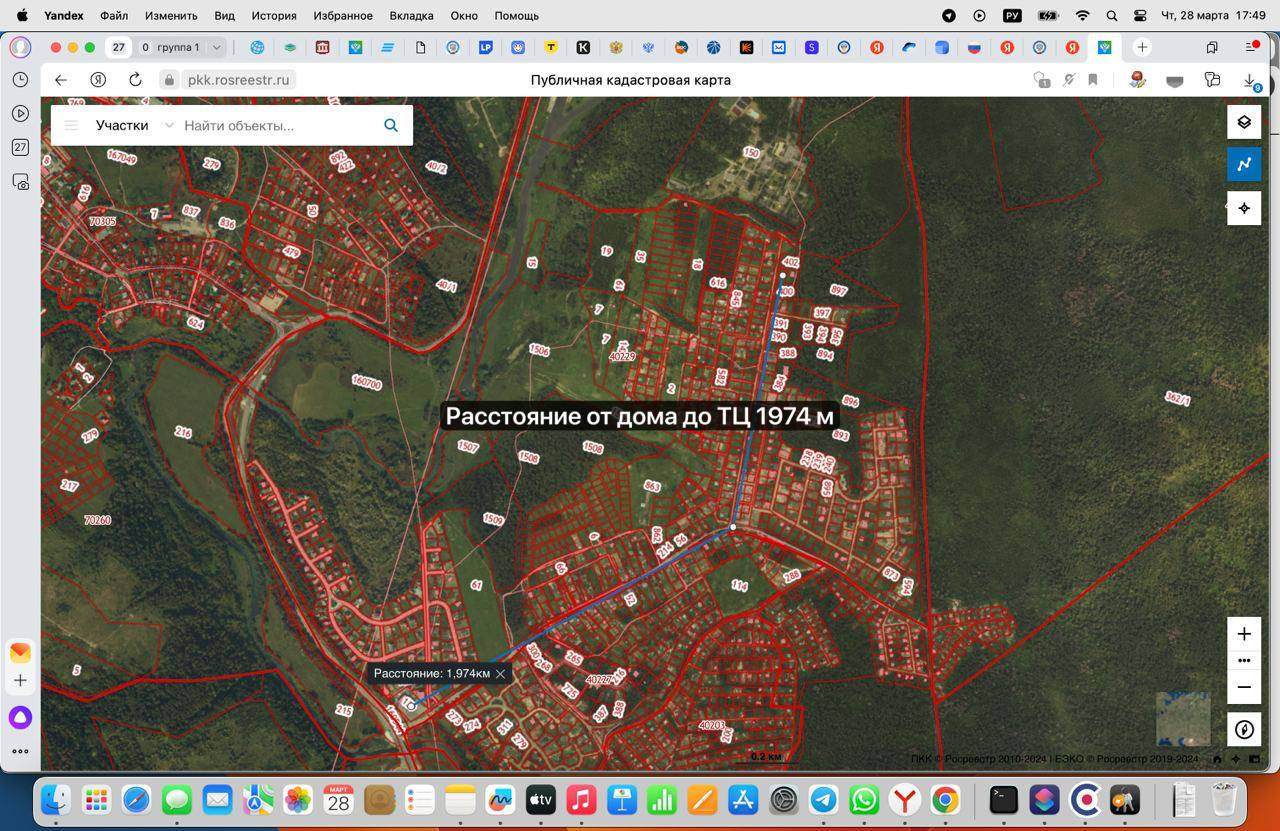1280x831 pixels.
Task: Reset map orientation with compass button
Action: (1244, 729)
